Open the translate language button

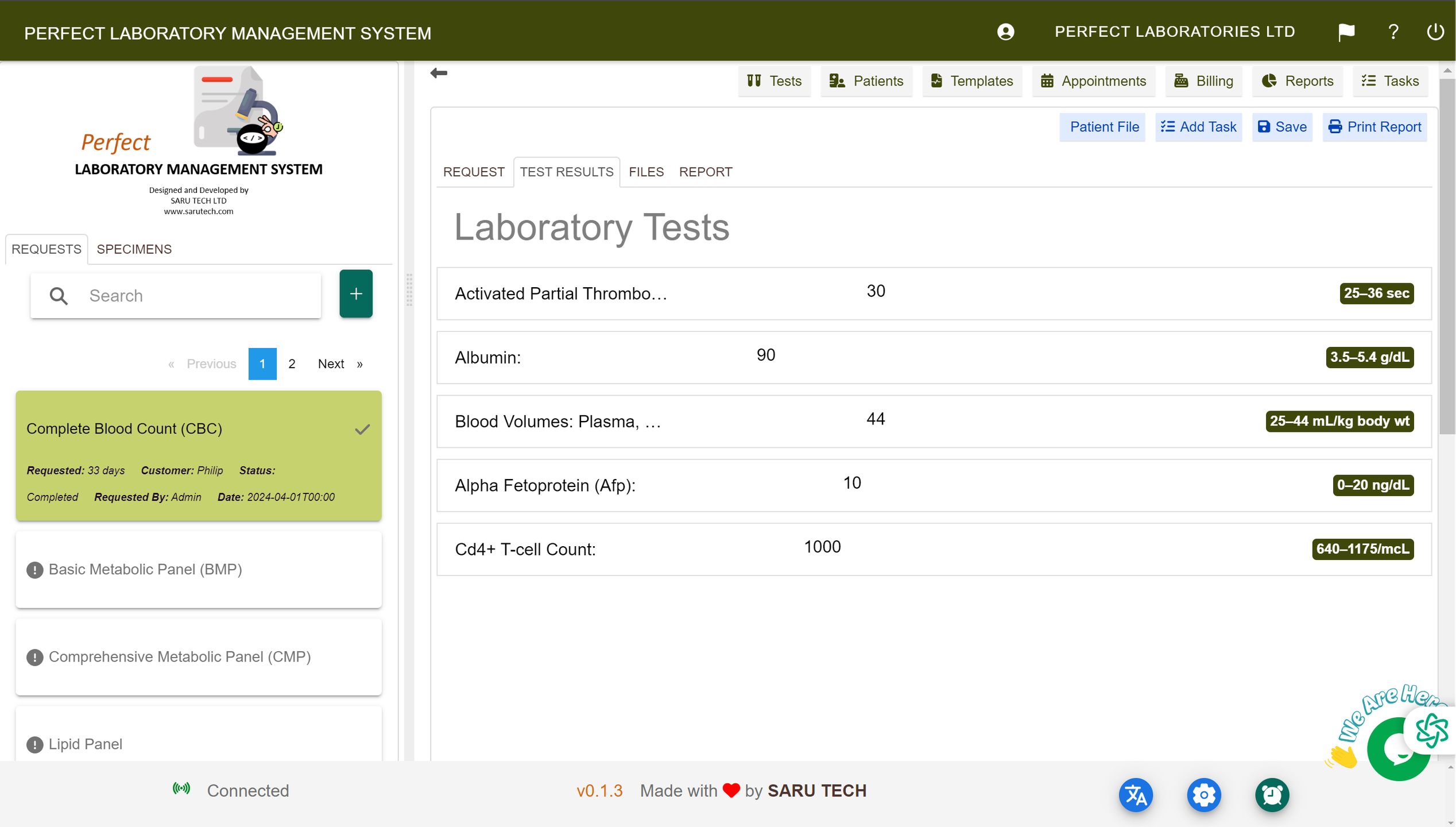(x=1136, y=795)
